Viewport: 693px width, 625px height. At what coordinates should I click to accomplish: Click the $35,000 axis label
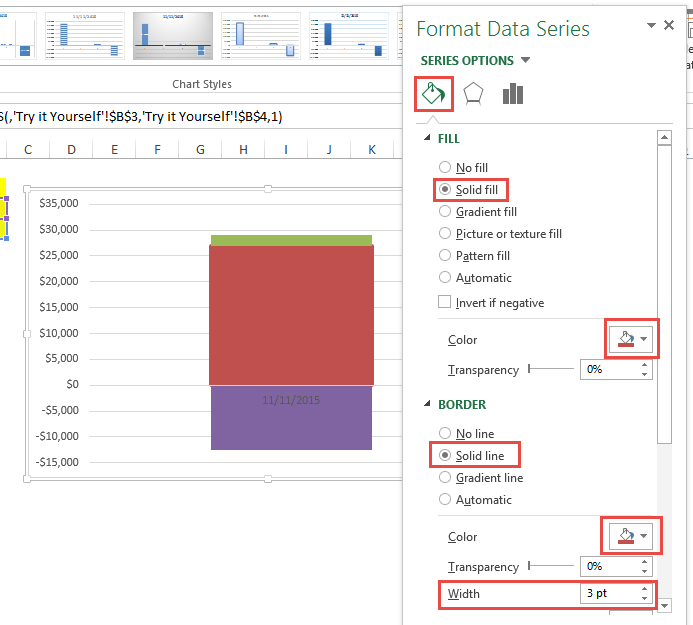[59, 203]
